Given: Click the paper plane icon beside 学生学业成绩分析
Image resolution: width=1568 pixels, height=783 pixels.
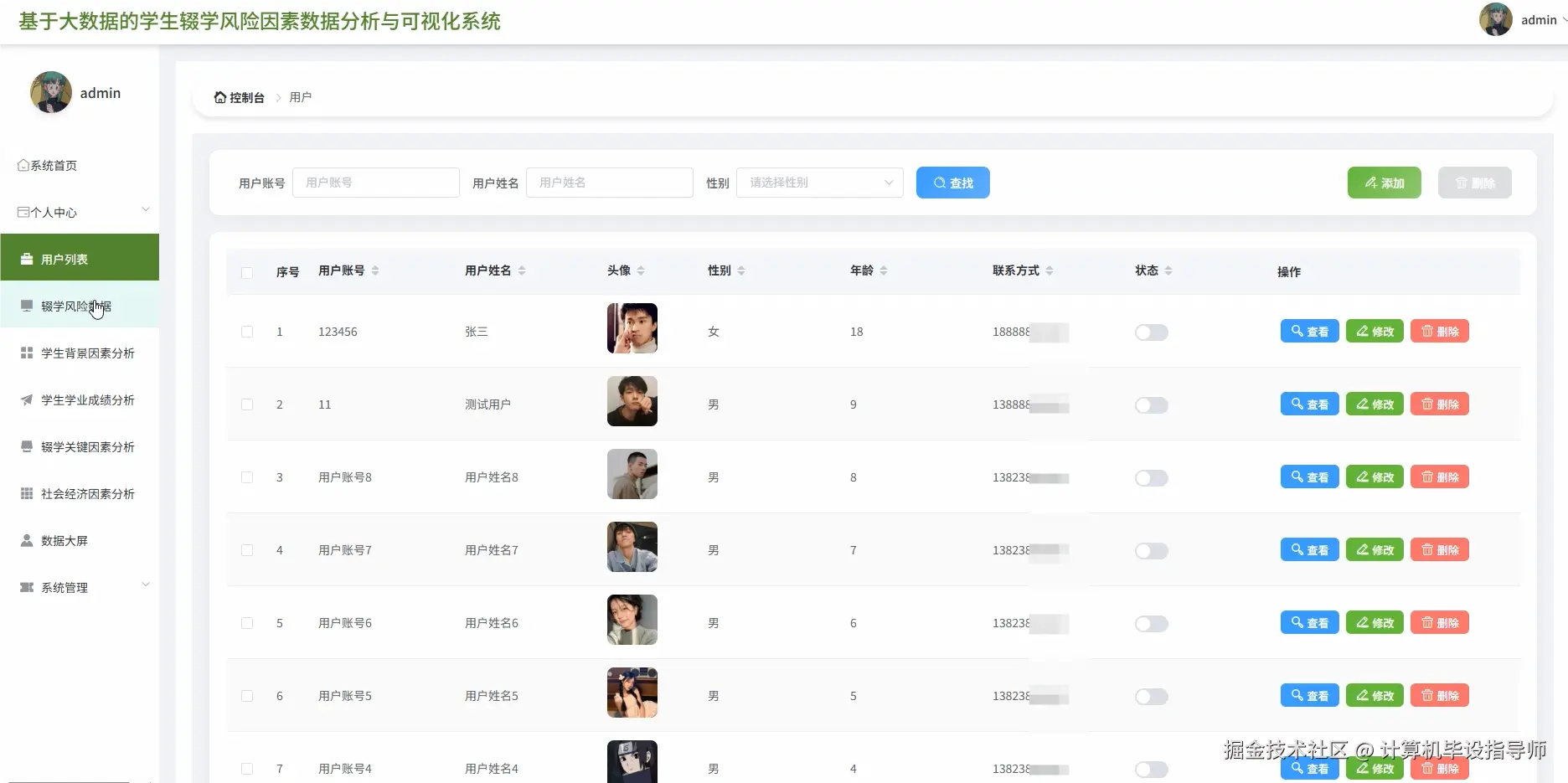Looking at the screenshot, I should tap(27, 400).
